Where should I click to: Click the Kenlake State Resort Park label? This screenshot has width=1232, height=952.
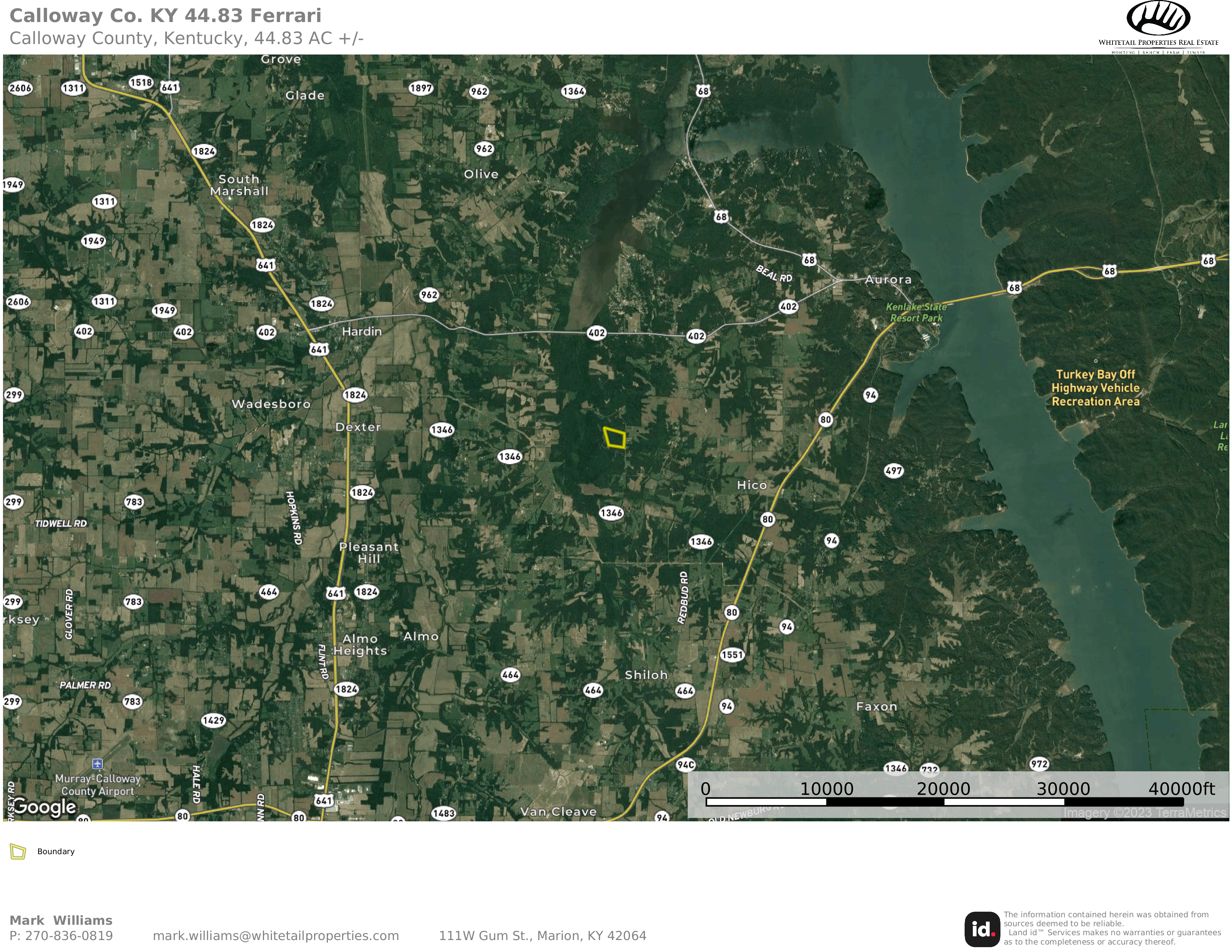[x=916, y=312]
